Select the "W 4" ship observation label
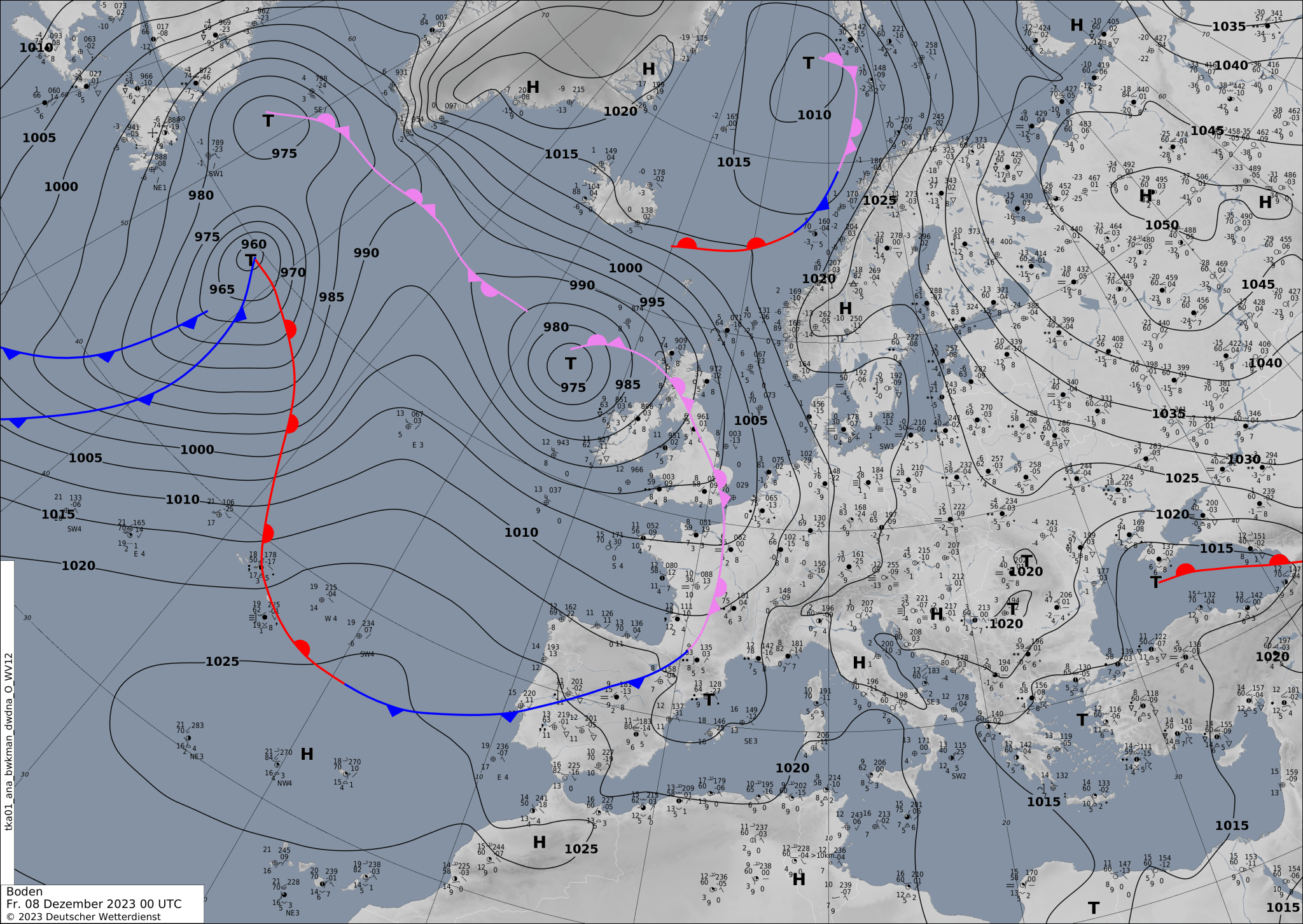Image resolution: width=1303 pixels, height=924 pixels. click(x=331, y=619)
